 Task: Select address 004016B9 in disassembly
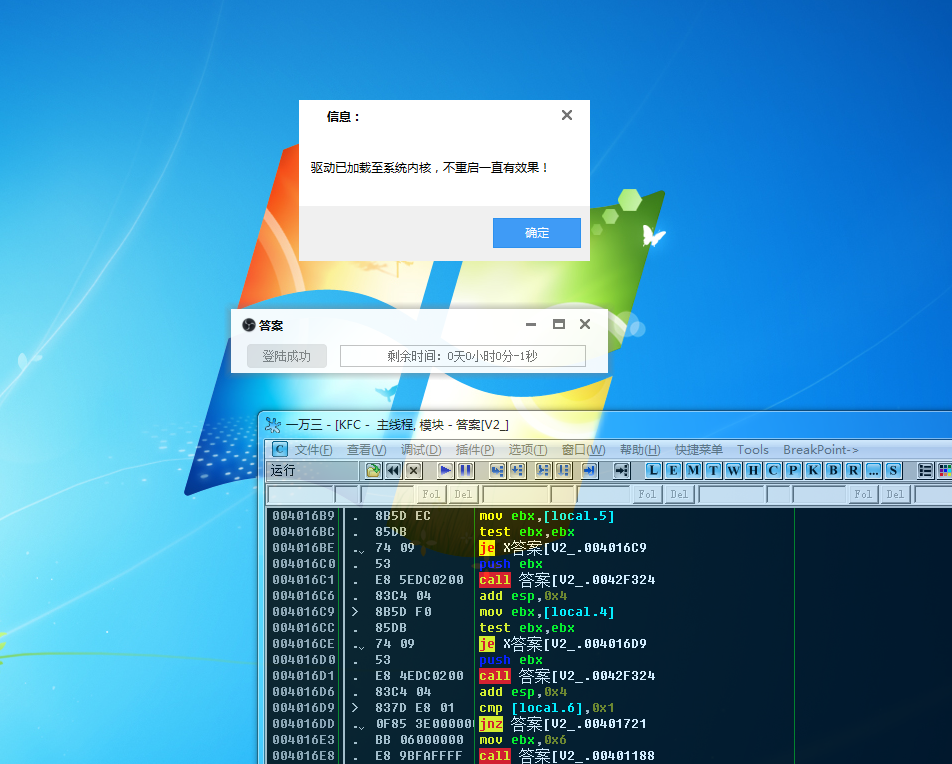click(x=304, y=516)
